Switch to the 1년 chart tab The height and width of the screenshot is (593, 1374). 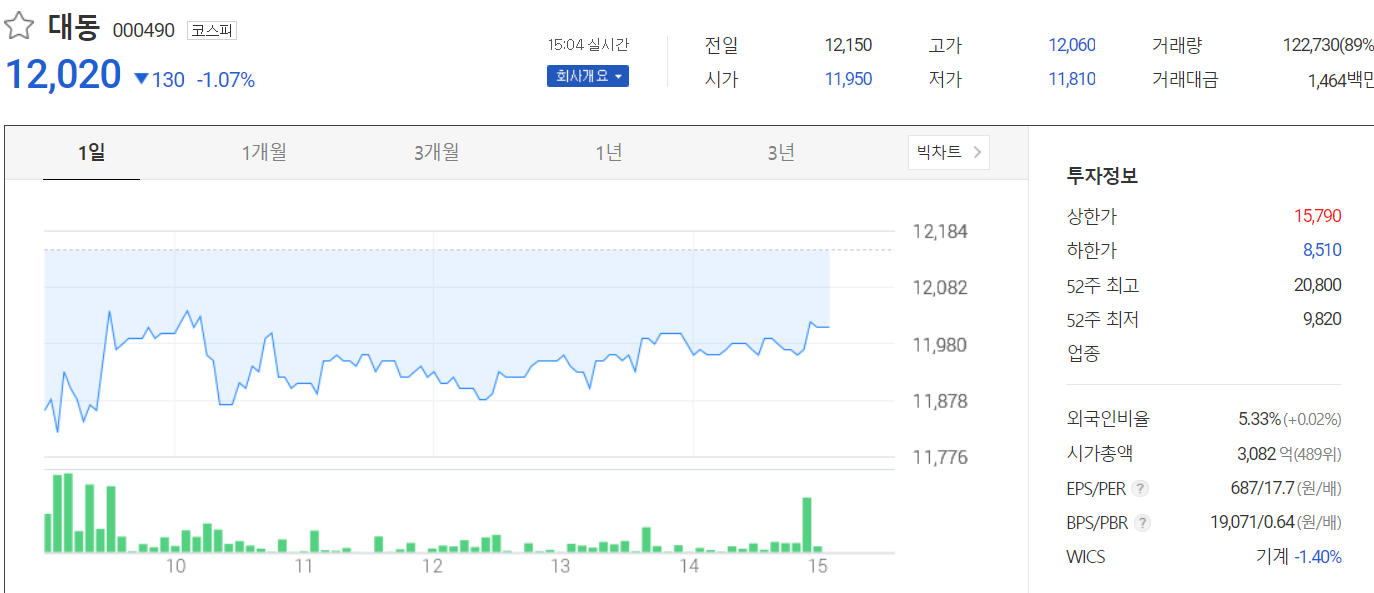609,152
